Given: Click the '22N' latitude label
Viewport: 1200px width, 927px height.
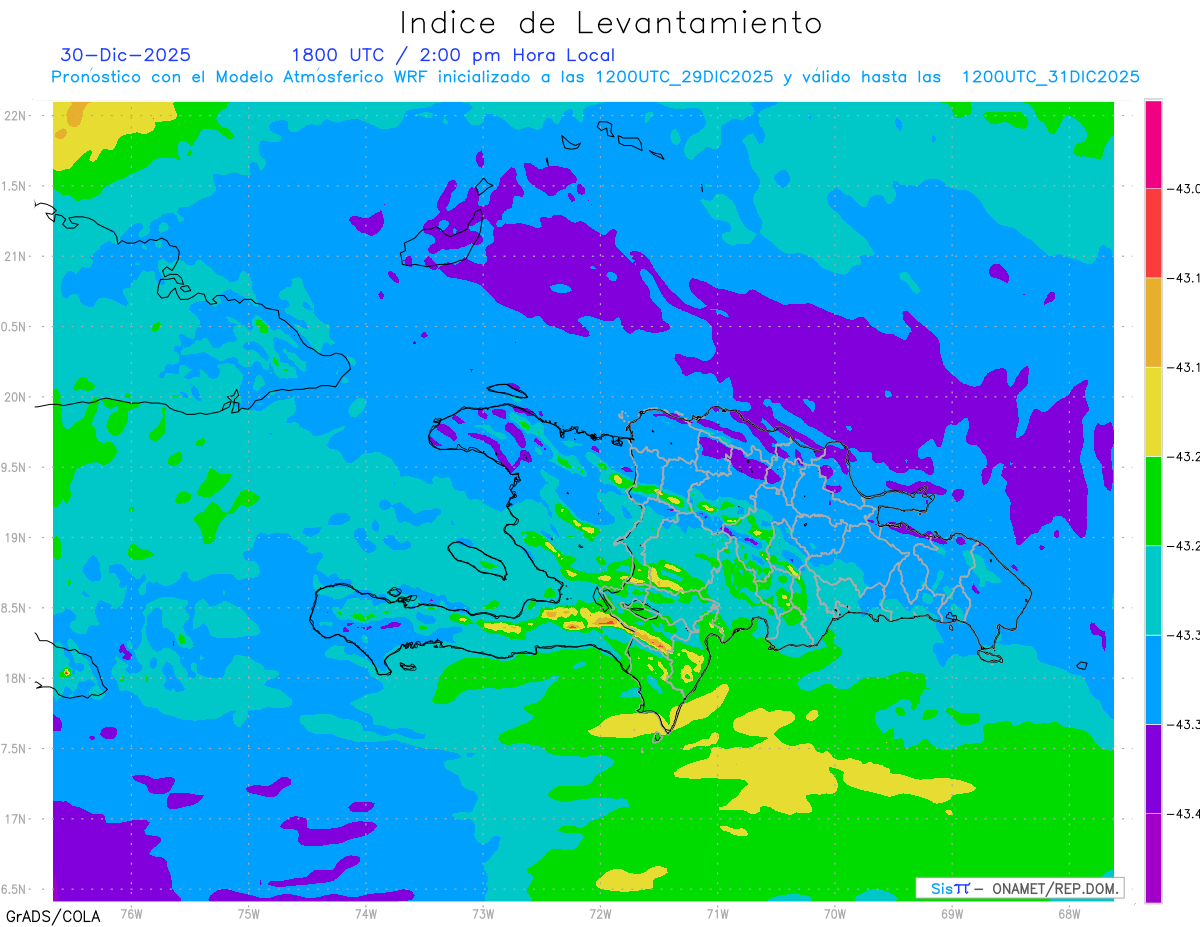Looking at the screenshot, I should (x=16, y=116).
